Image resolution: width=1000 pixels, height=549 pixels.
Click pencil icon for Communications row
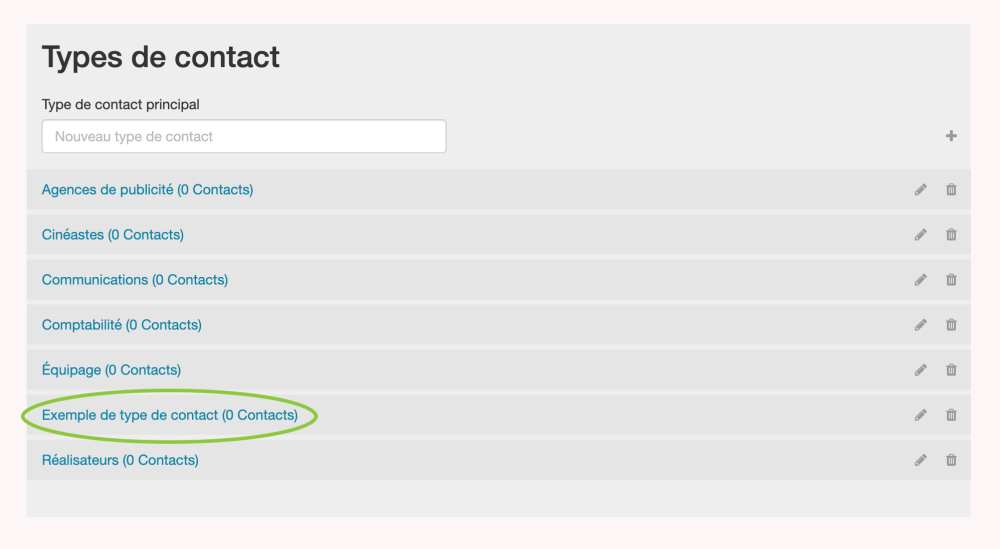(921, 280)
